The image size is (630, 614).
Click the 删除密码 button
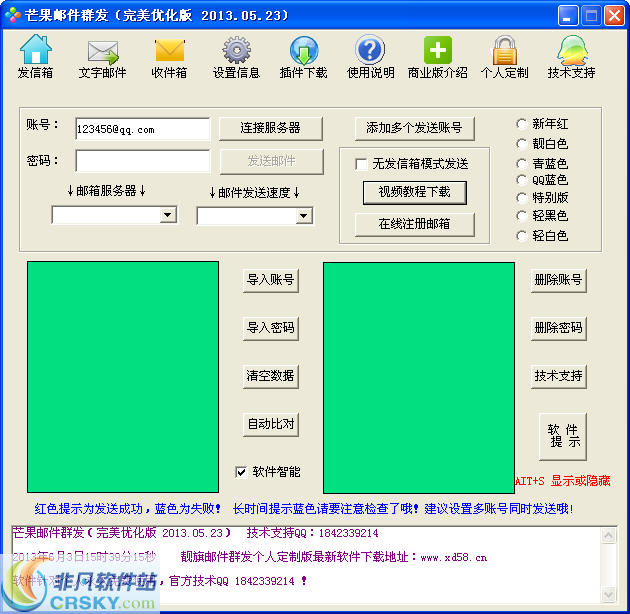(558, 328)
